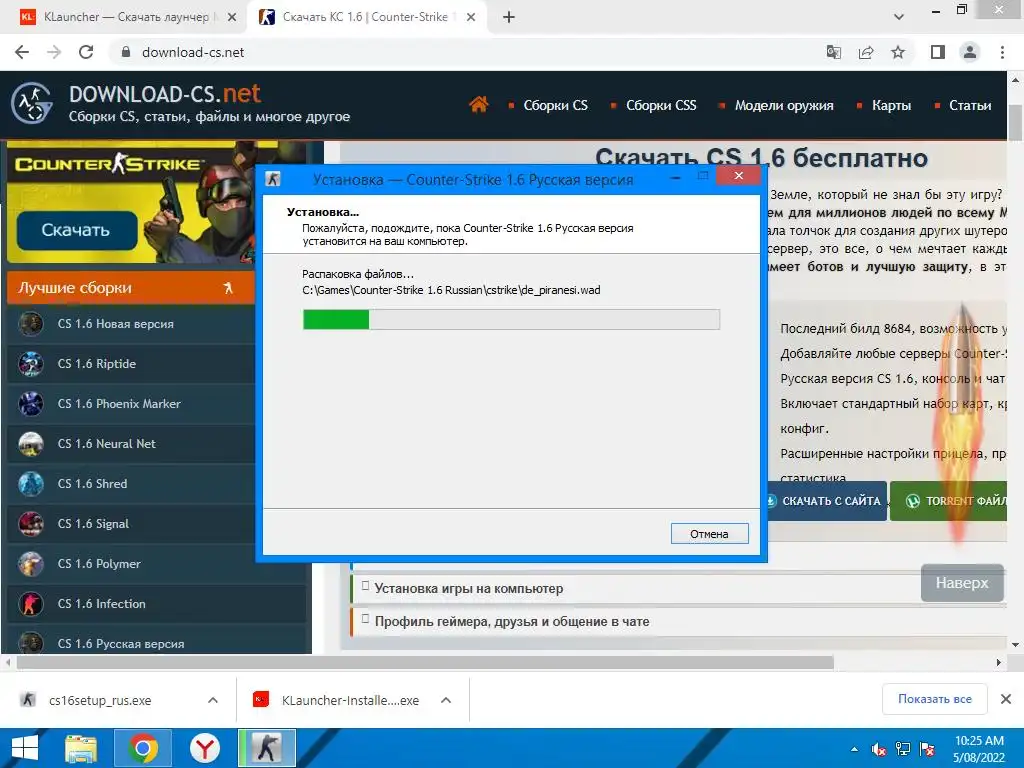Collapse the Лучшие сборки section header
This screenshot has width=1024, height=768.
click(x=131, y=288)
